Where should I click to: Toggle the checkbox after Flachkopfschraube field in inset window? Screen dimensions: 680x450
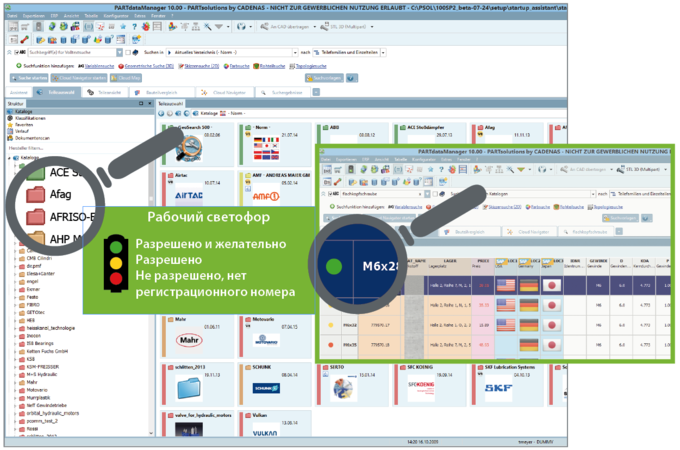click(x=435, y=194)
